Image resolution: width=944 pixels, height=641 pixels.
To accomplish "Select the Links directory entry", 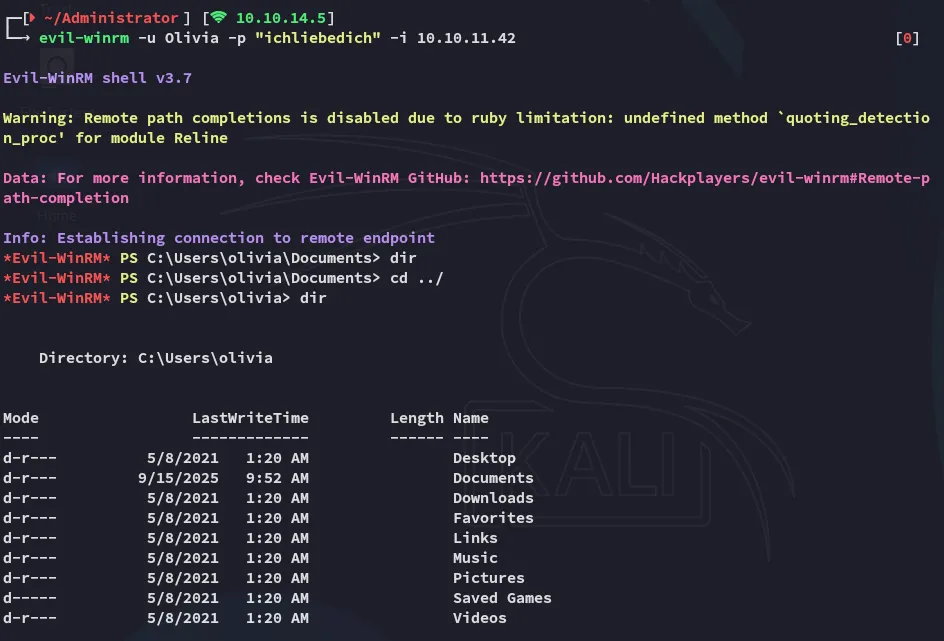I will (475, 538).
